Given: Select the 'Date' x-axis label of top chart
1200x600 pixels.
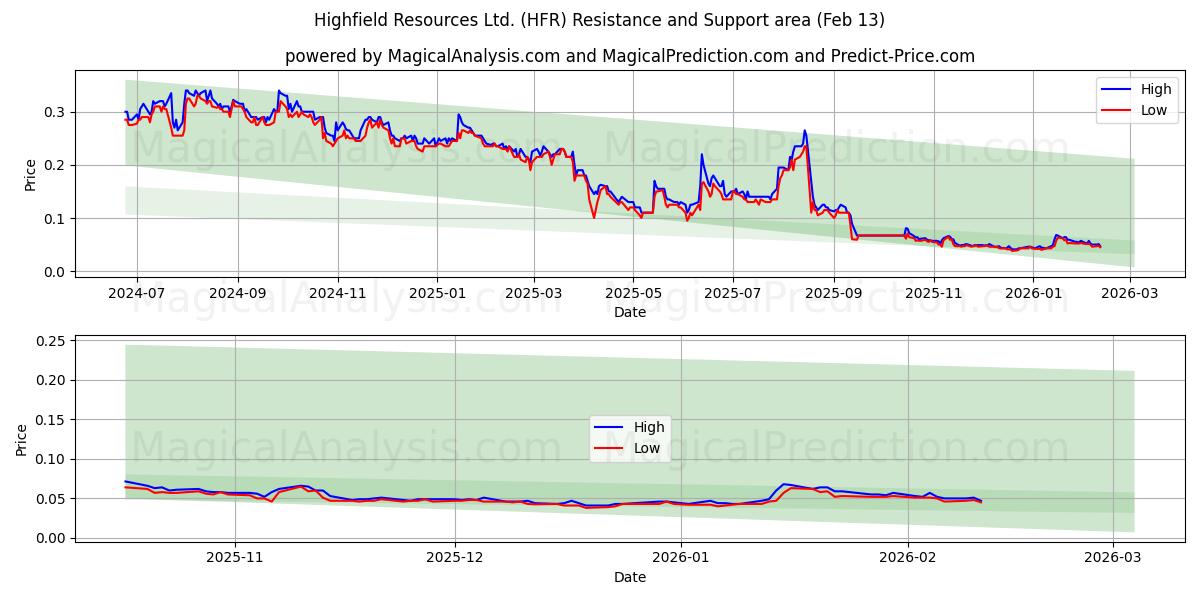Looking at the screenshot, I should [630, 312].
